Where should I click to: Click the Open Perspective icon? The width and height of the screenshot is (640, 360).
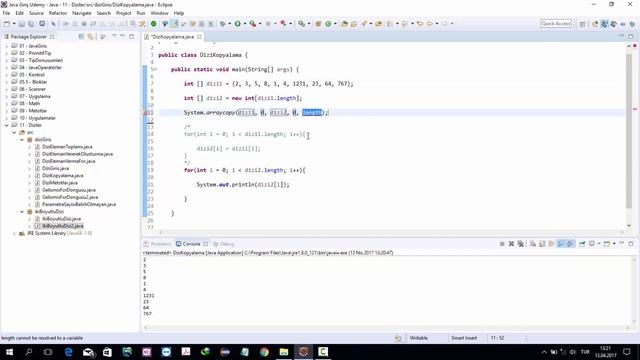click(x=582, y=24)
